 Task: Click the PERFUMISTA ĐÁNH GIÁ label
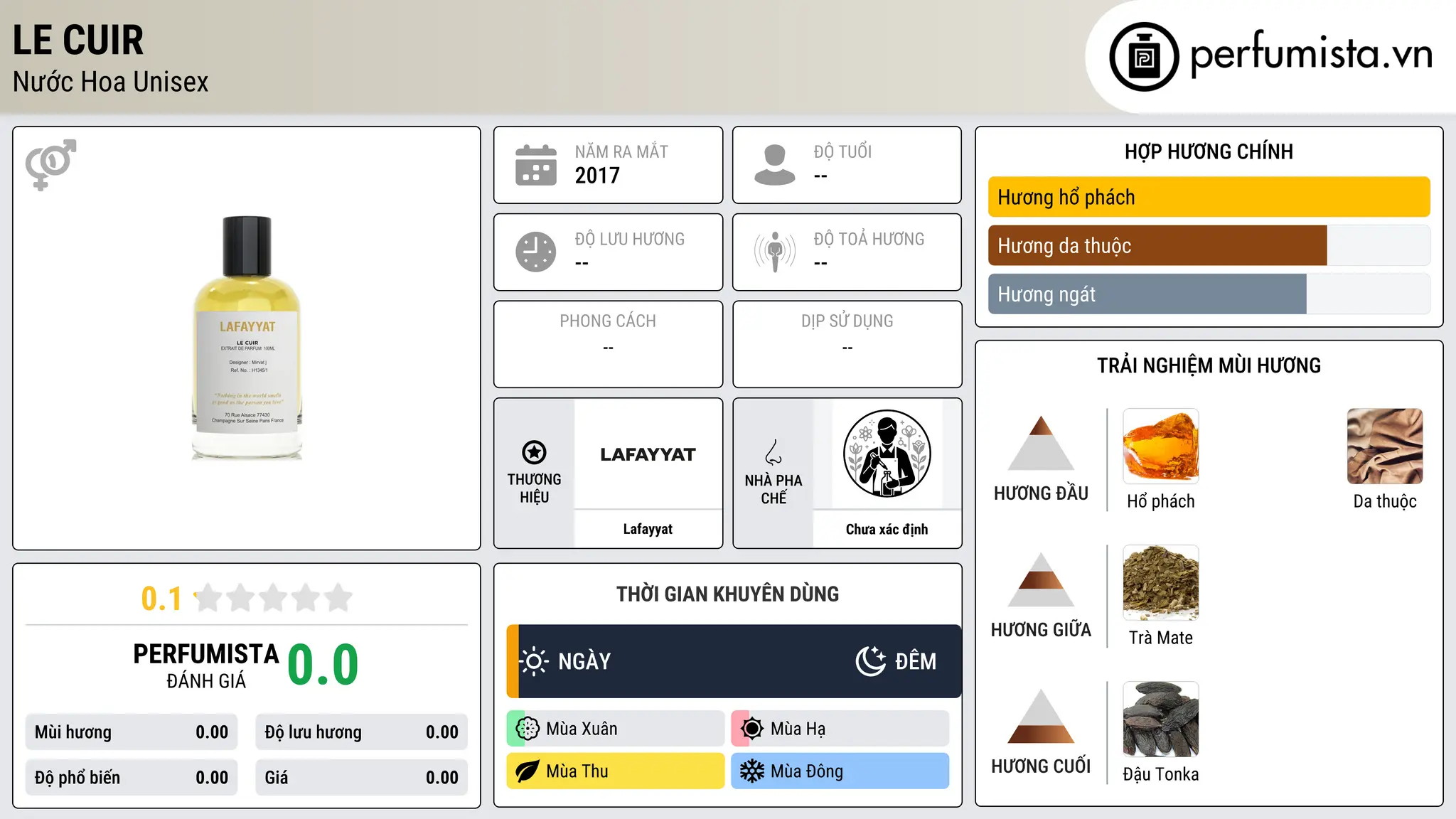click(206, 665)
